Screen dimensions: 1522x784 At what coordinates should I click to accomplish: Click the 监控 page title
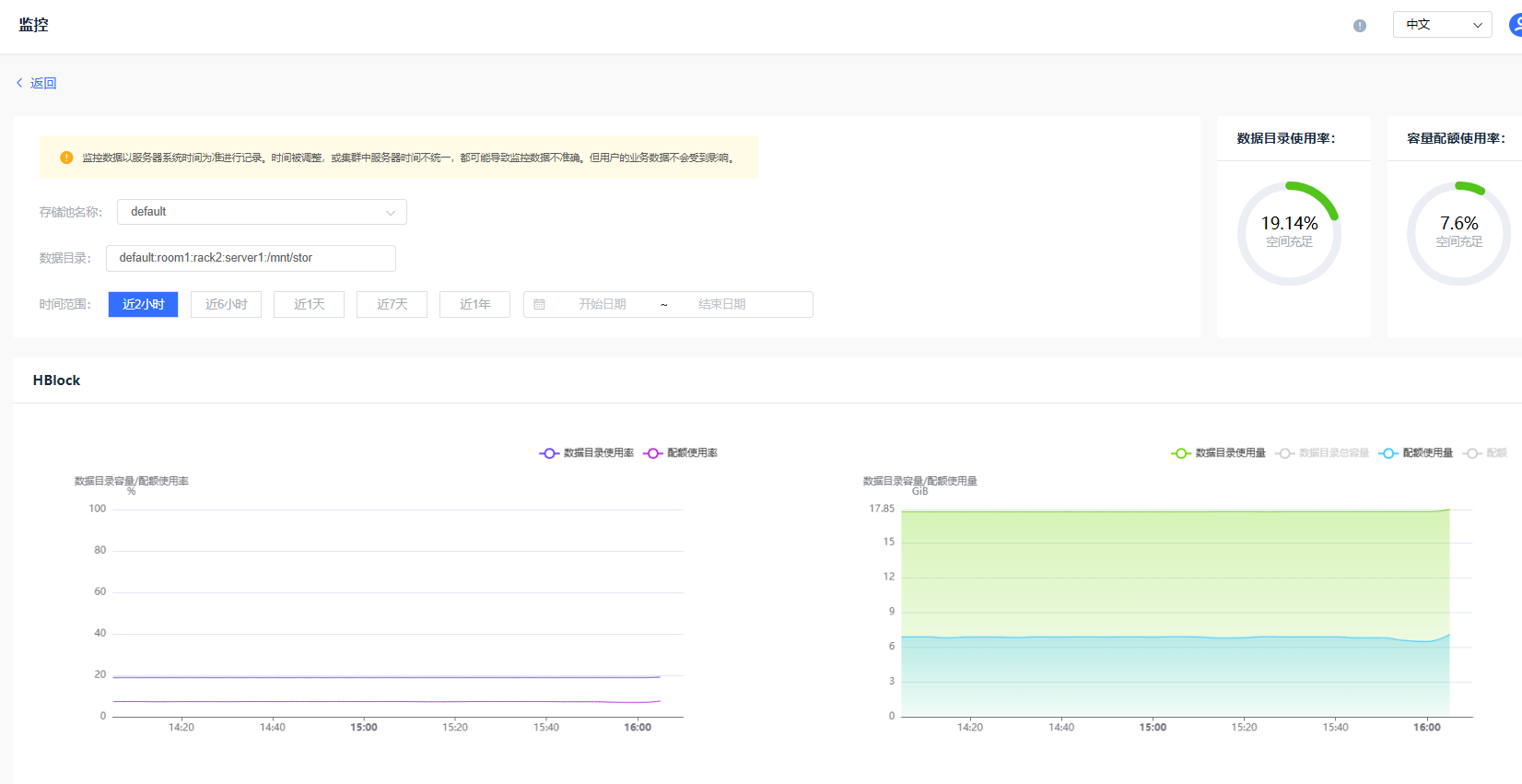click(x=33, y=25)
